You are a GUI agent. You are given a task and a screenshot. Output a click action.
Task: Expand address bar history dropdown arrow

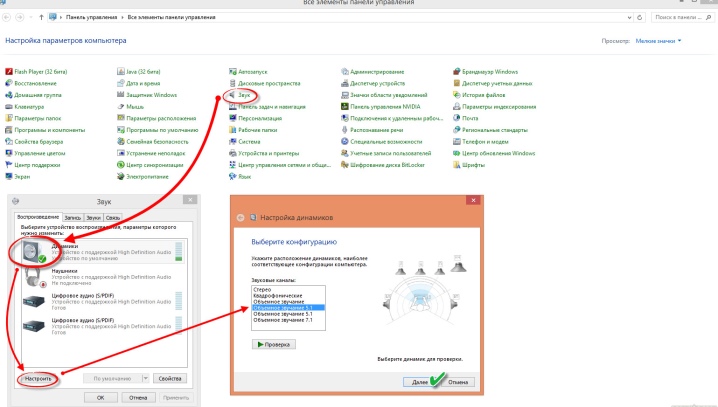(x=630, y=17)
